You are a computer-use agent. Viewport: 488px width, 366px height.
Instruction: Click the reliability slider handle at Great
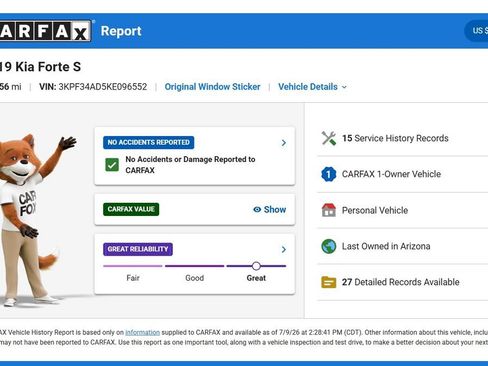pos(256,266)
